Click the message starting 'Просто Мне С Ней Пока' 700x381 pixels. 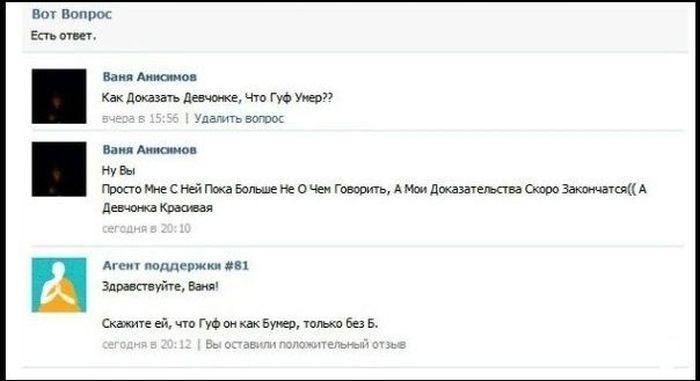(x=374, y=189)
